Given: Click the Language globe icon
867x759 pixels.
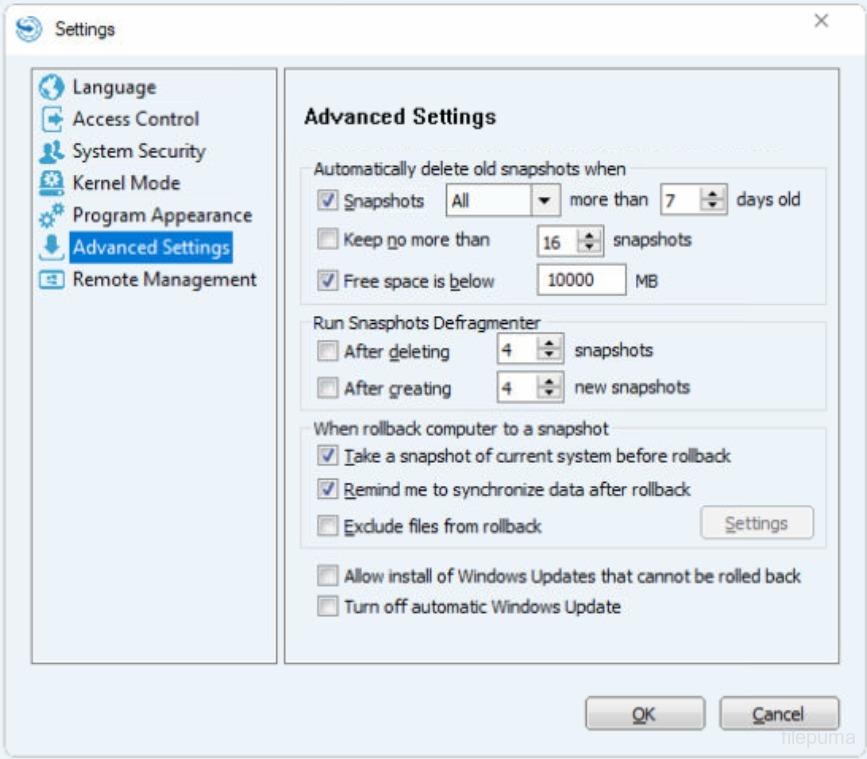Looking at the screenshot, I should [x=51, y=88].
